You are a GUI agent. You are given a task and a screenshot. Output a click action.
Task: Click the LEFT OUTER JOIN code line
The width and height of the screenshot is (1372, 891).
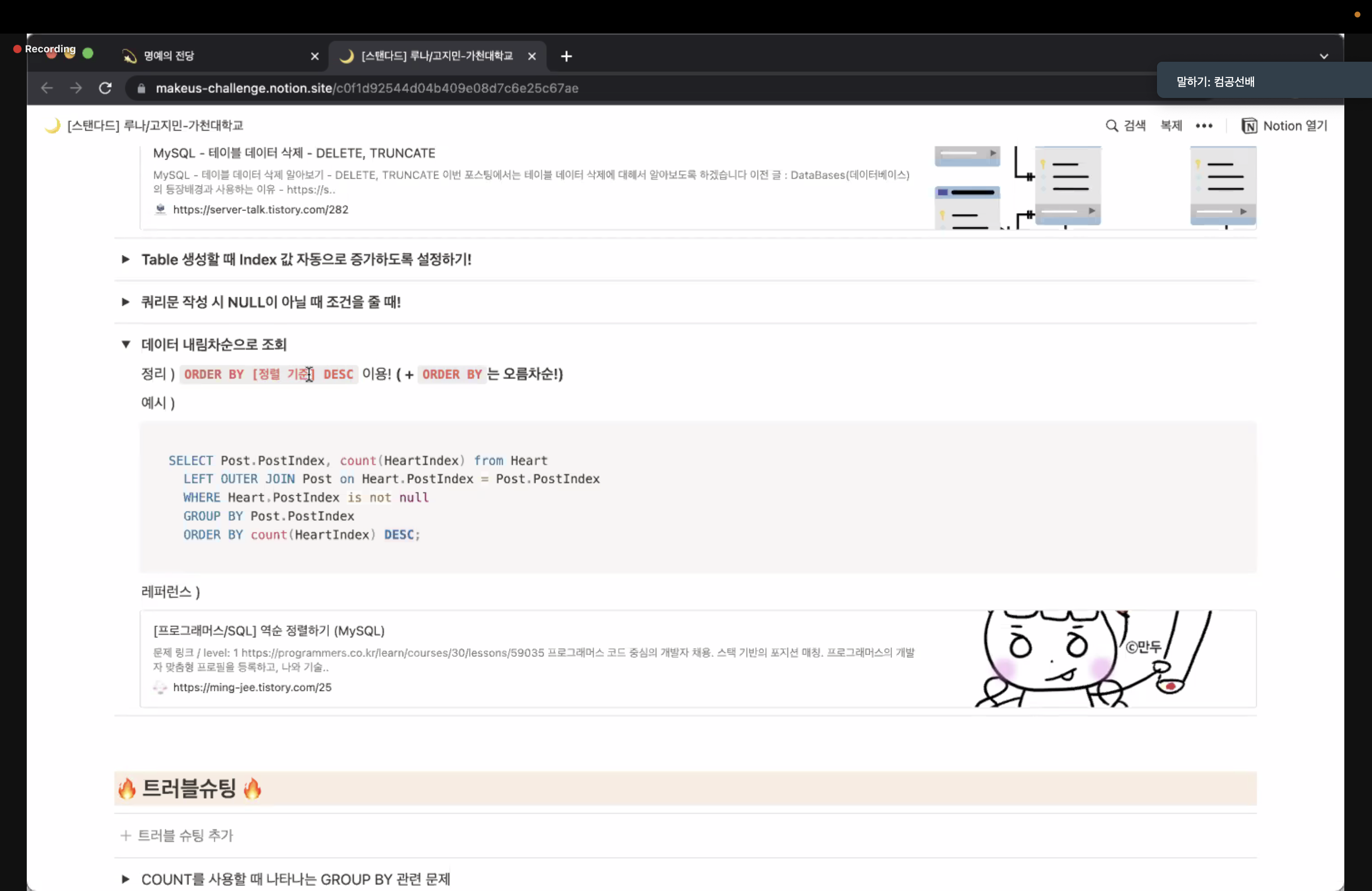pos(392,480)
